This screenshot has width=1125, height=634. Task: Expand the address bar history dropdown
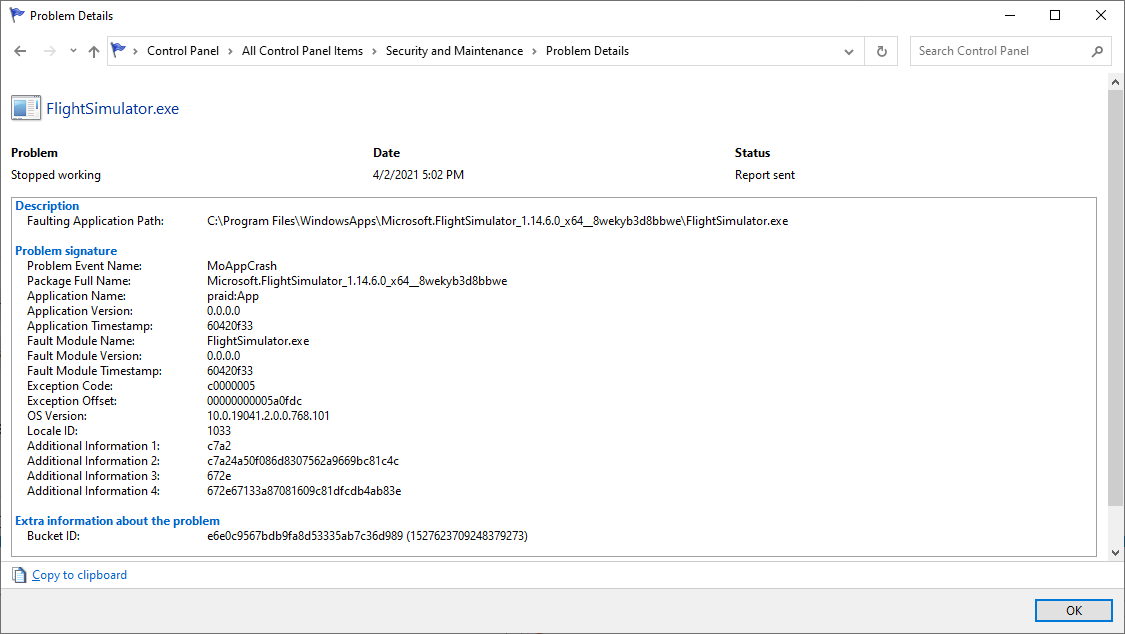pos(849,52)
